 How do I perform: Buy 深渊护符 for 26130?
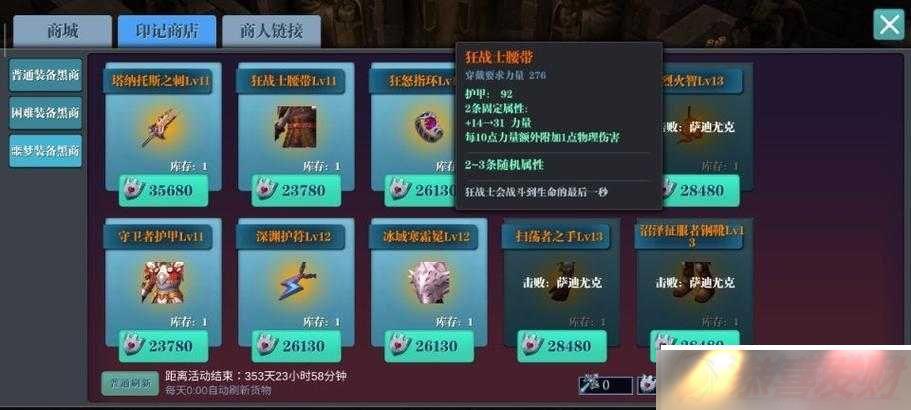[x=296, y=346]
